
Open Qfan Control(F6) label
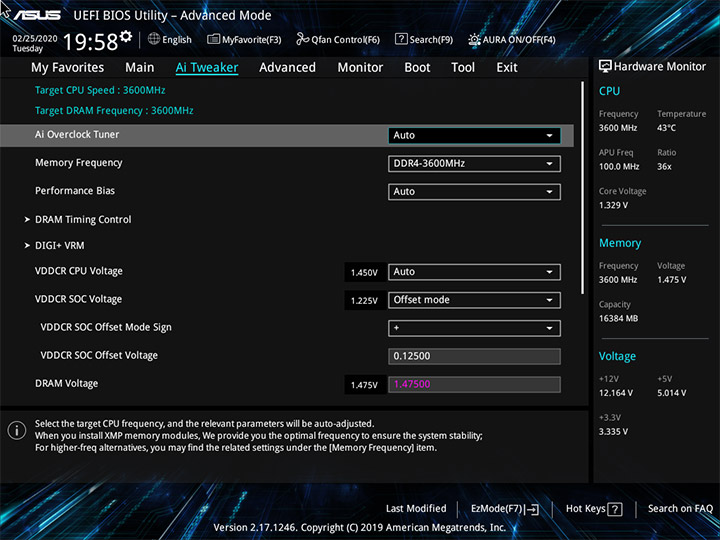point(345,40)
